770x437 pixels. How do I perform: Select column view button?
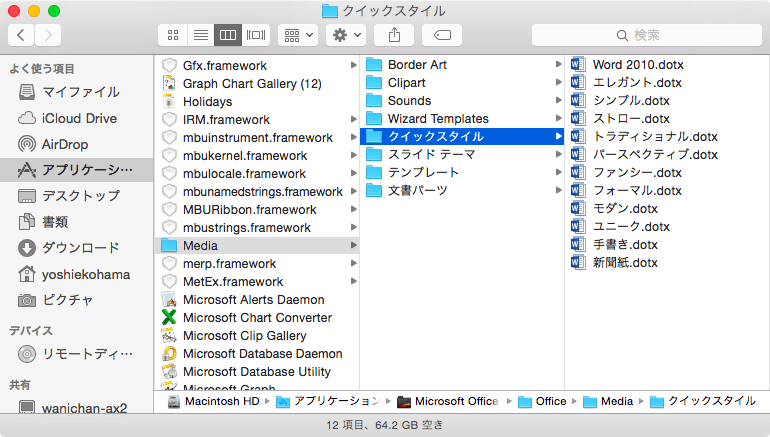pyautogui.click(x=228, y=35)
